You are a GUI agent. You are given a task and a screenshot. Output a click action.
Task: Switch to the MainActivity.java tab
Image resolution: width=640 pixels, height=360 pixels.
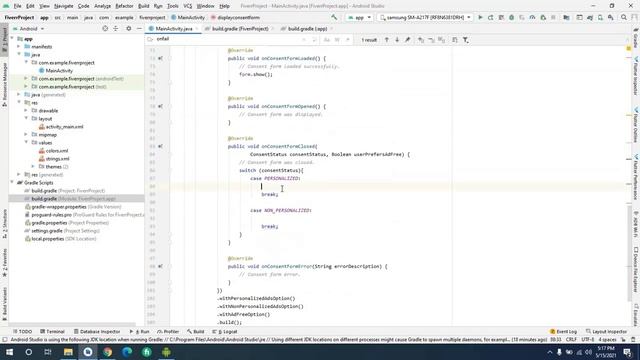click(x=174, y=29)
